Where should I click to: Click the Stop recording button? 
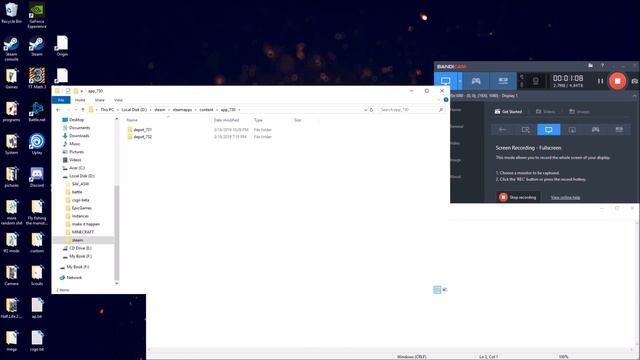[x=518, y=197]
